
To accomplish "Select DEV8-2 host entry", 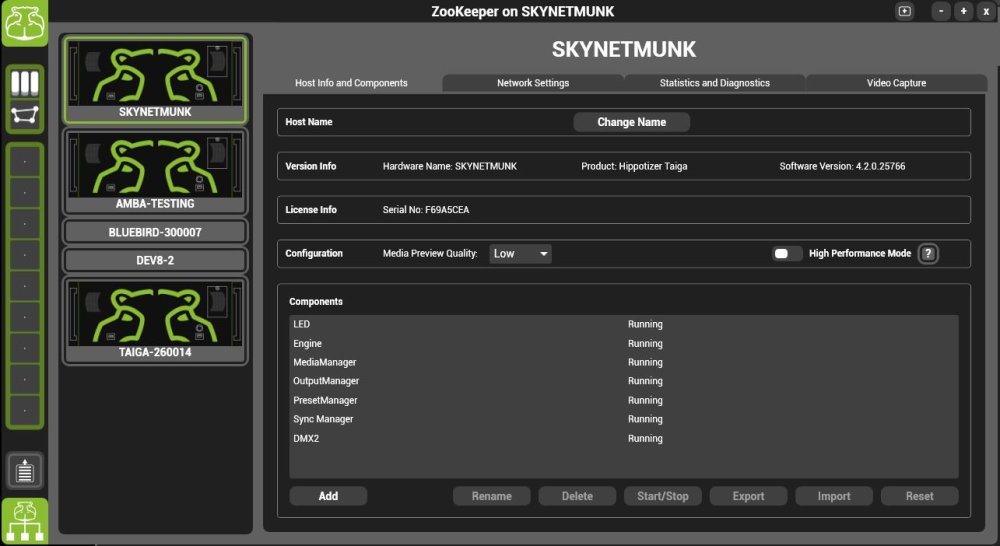I will 155,260.
